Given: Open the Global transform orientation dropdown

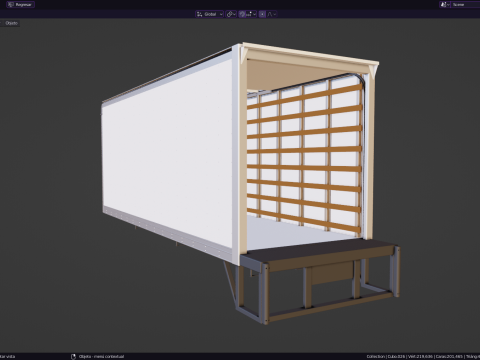Looking at the screenshot, I should point(209,14).
